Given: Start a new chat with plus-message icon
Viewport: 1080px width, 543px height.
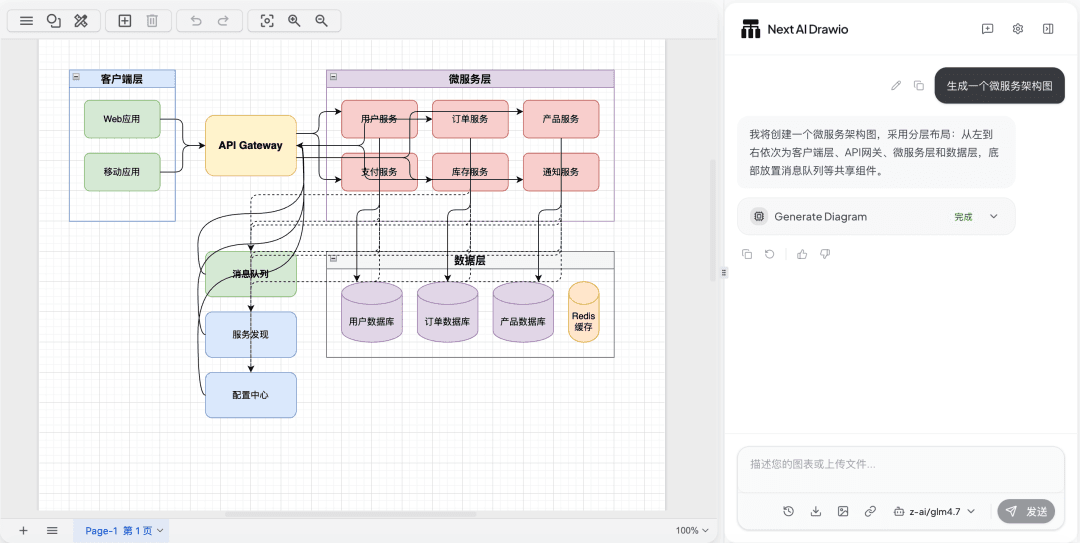Looking at the screenshot, I should (x=987, y=29).
